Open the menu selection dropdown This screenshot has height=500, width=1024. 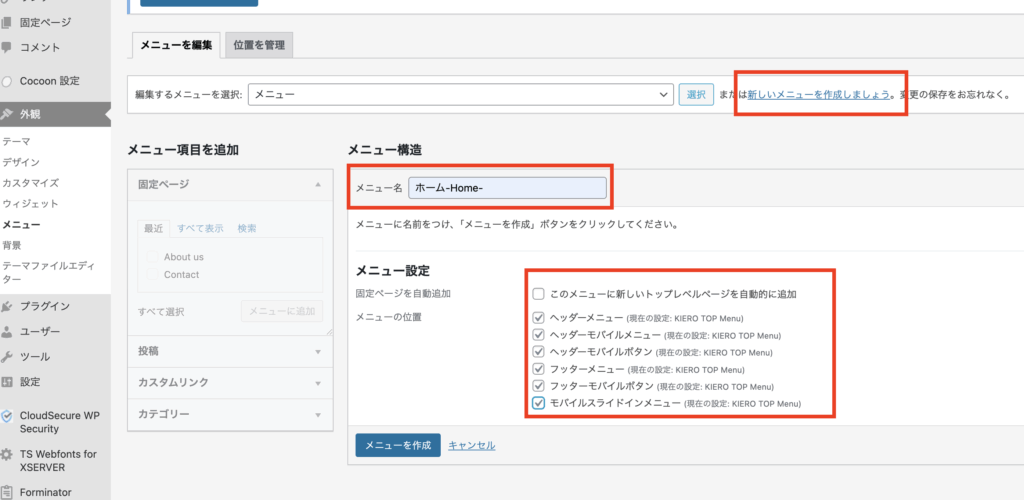[x=460, y=95]
